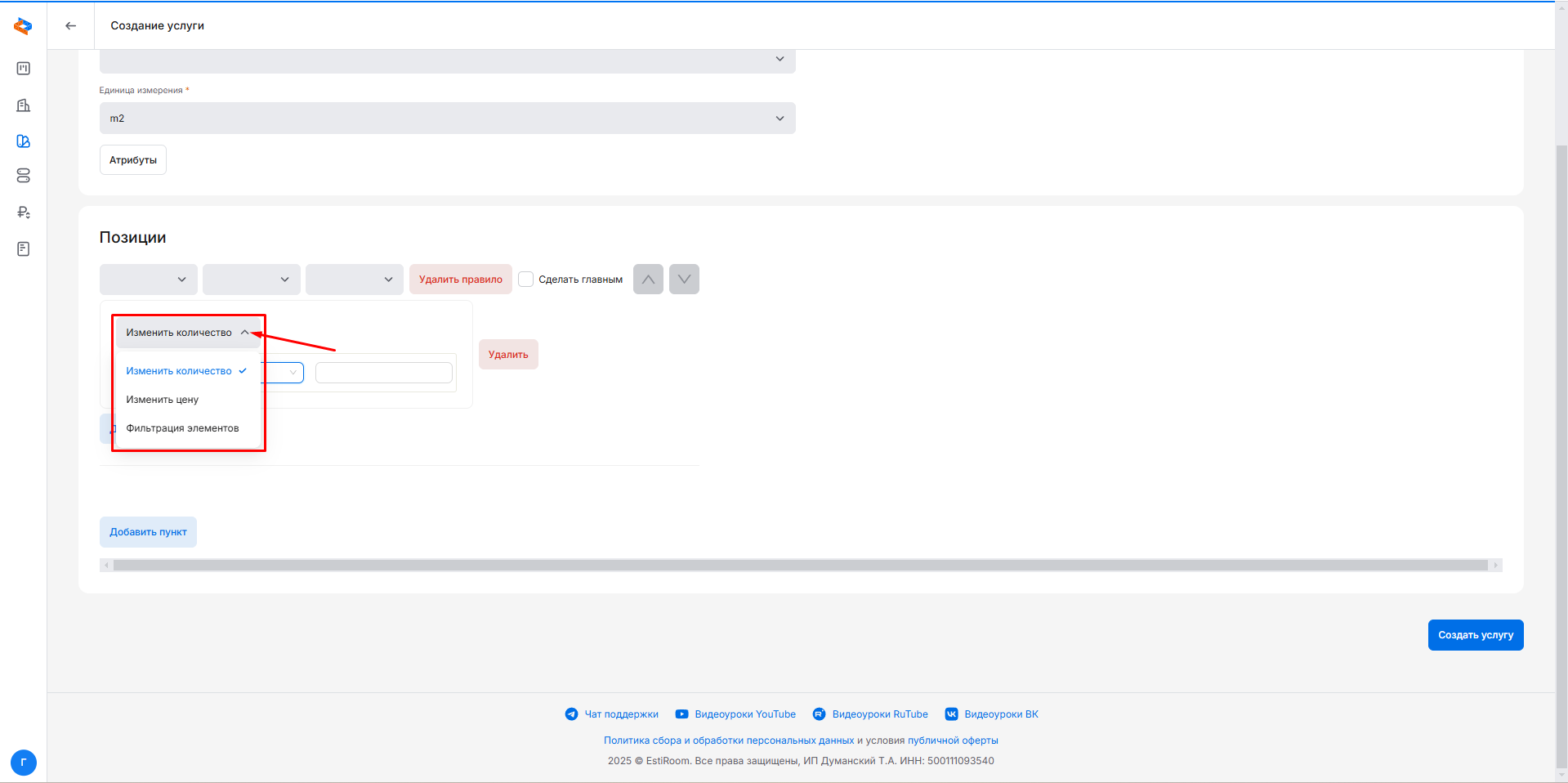The height and width of the screenshot is (783, 1568).
Task: Click the horizontal scrollbar under the positions
Action: 799,566
